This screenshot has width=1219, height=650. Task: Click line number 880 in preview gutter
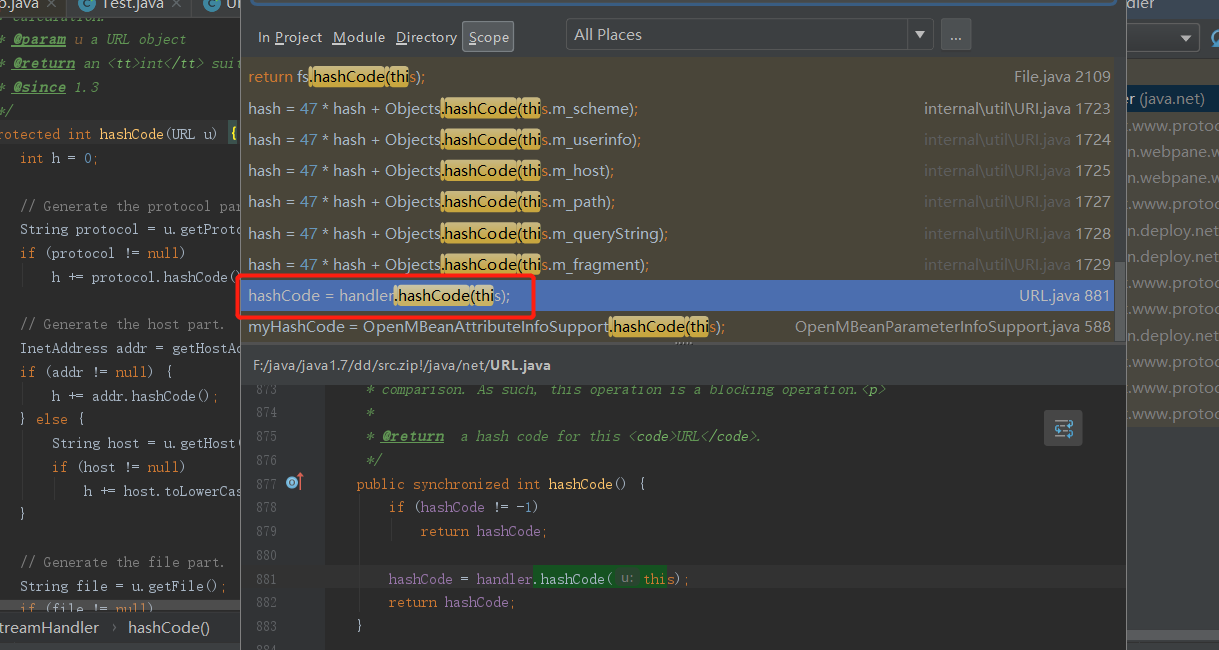click(265, 555)
